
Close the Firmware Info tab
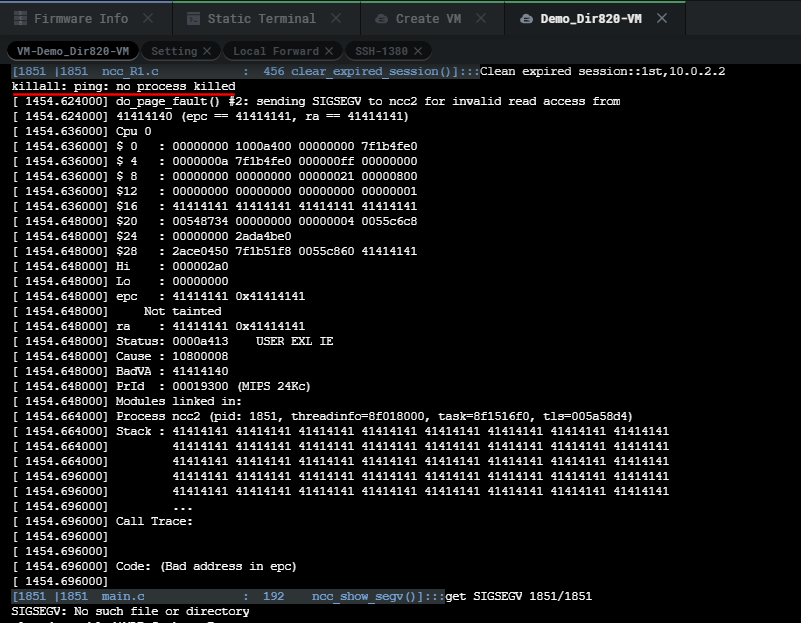tap(148, 18)
